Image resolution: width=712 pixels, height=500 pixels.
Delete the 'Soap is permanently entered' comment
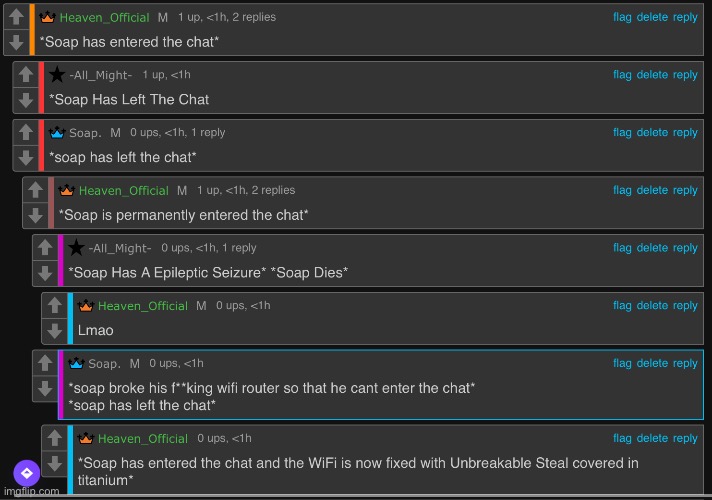point(652,190)
